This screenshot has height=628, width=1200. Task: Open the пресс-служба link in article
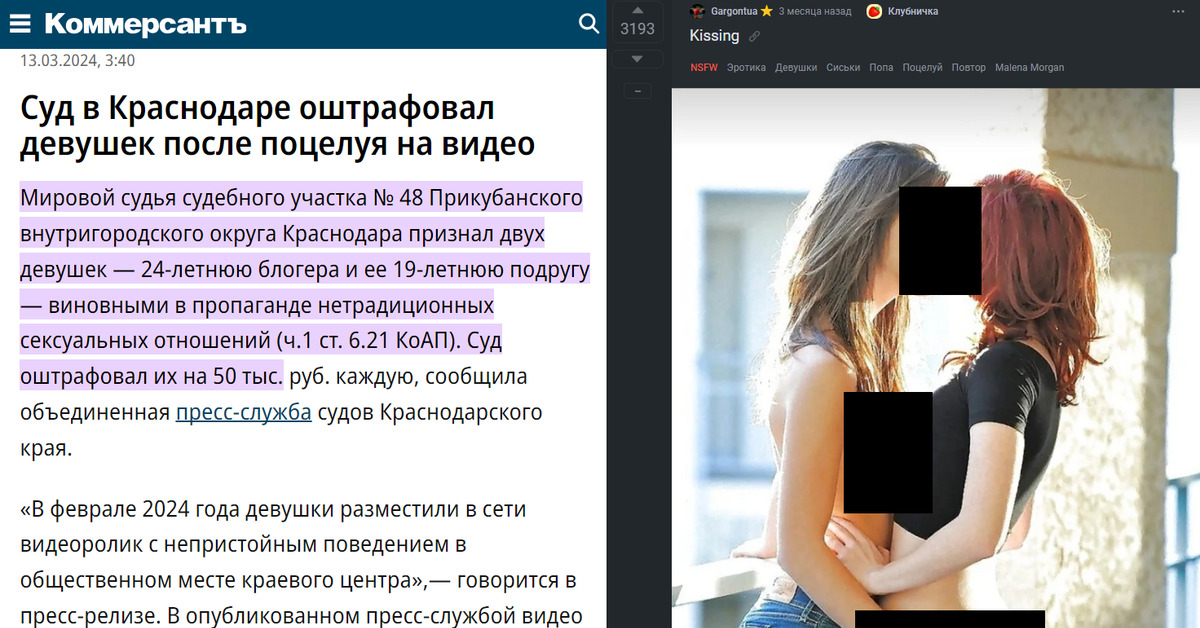click(243, 412)
